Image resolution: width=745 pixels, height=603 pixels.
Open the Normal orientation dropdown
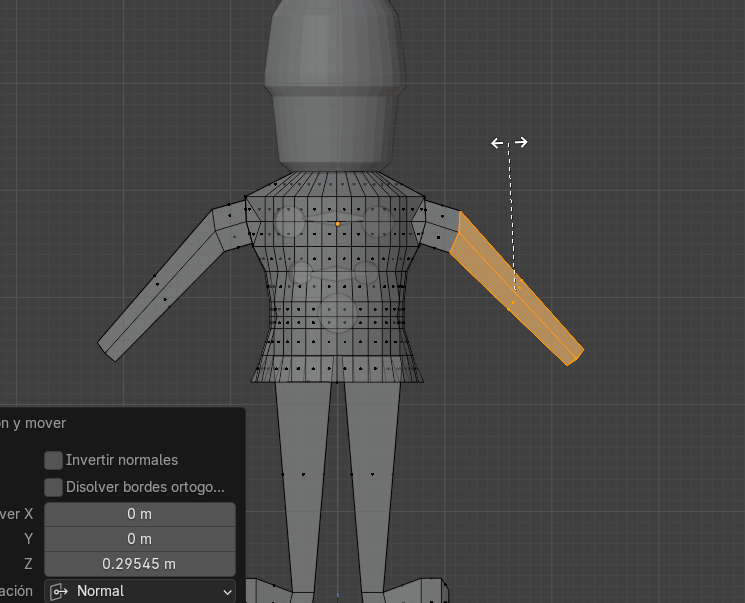(140, 591)
